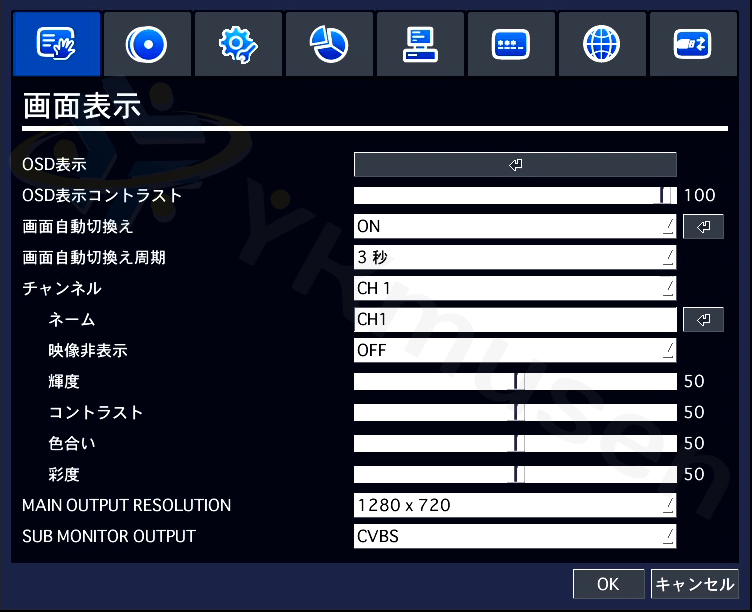Open the computer terminal icon tab
This screenshot has height=612, width=752.
[x=420, y=45]
